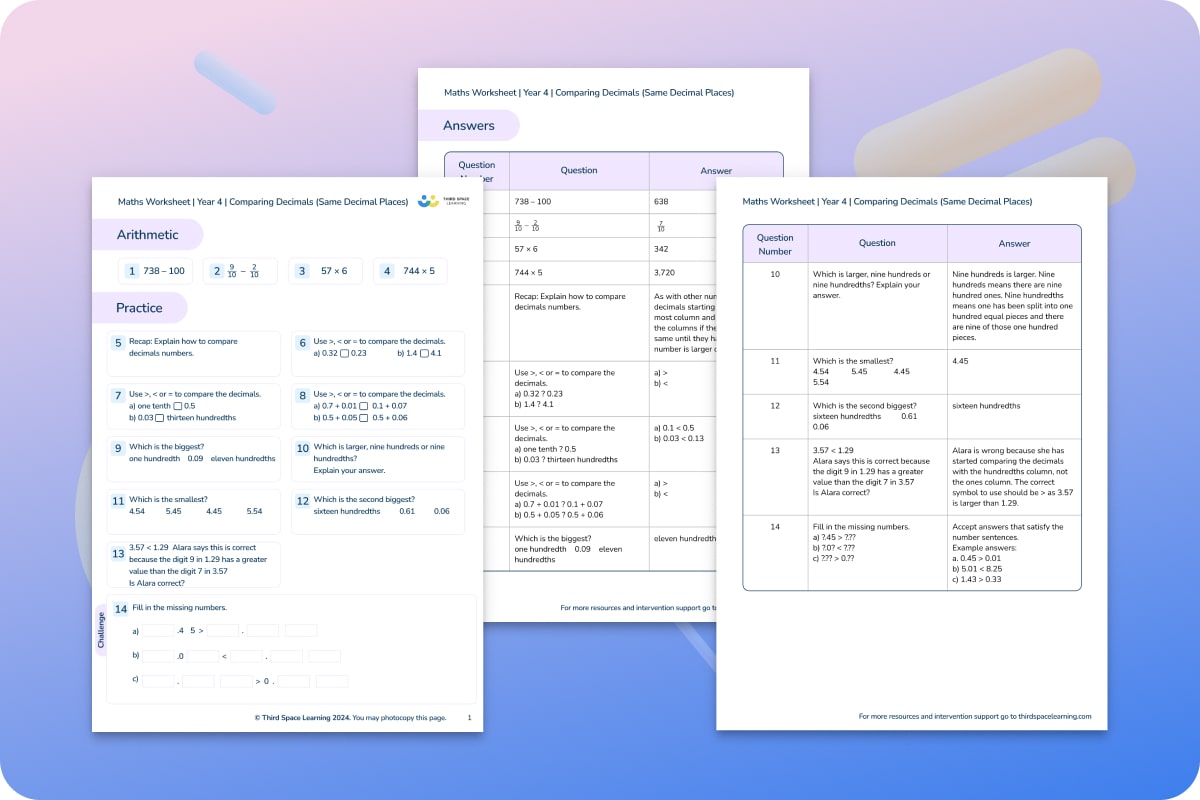Click question 1 '738 – 100' on the worksheet page
The width and height of the screenshot is (1200, 800).
click(157, 271)
